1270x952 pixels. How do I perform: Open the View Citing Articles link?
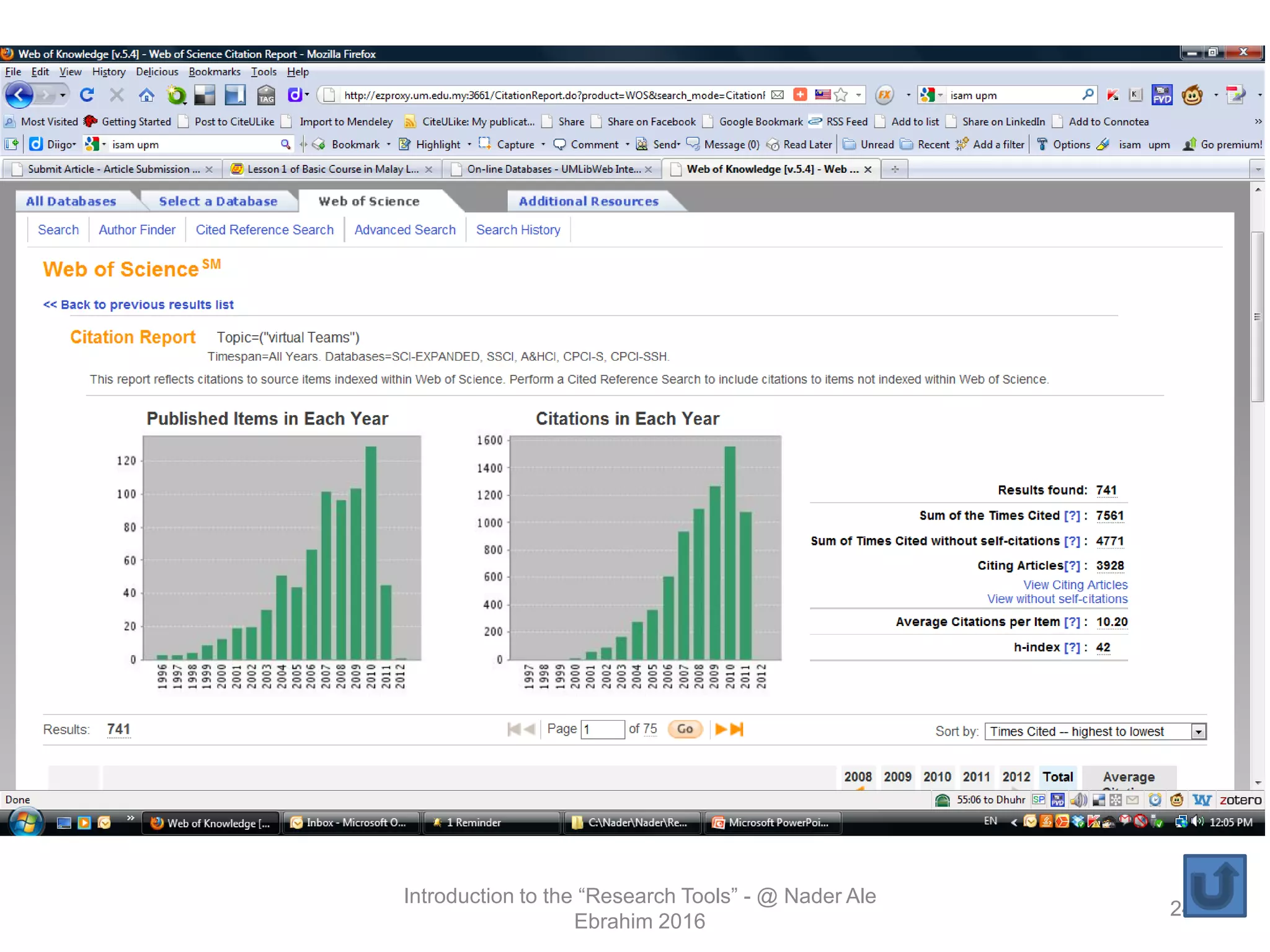click(1075, 584)
